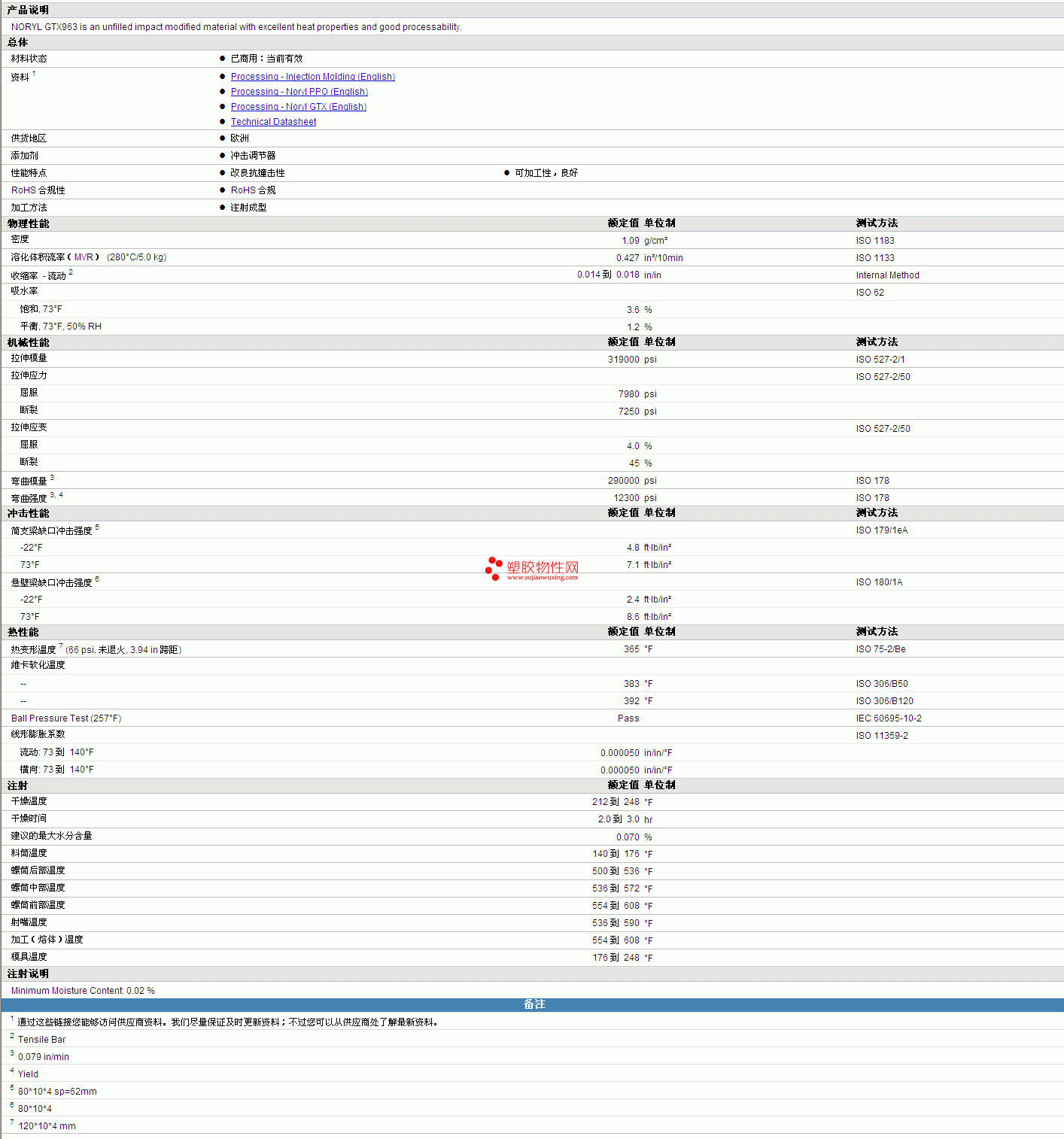The width and height of the screenshot is (1064, 1139).
Task: Click ISO 179/1eA test method
Action: (x=882, y=530)
